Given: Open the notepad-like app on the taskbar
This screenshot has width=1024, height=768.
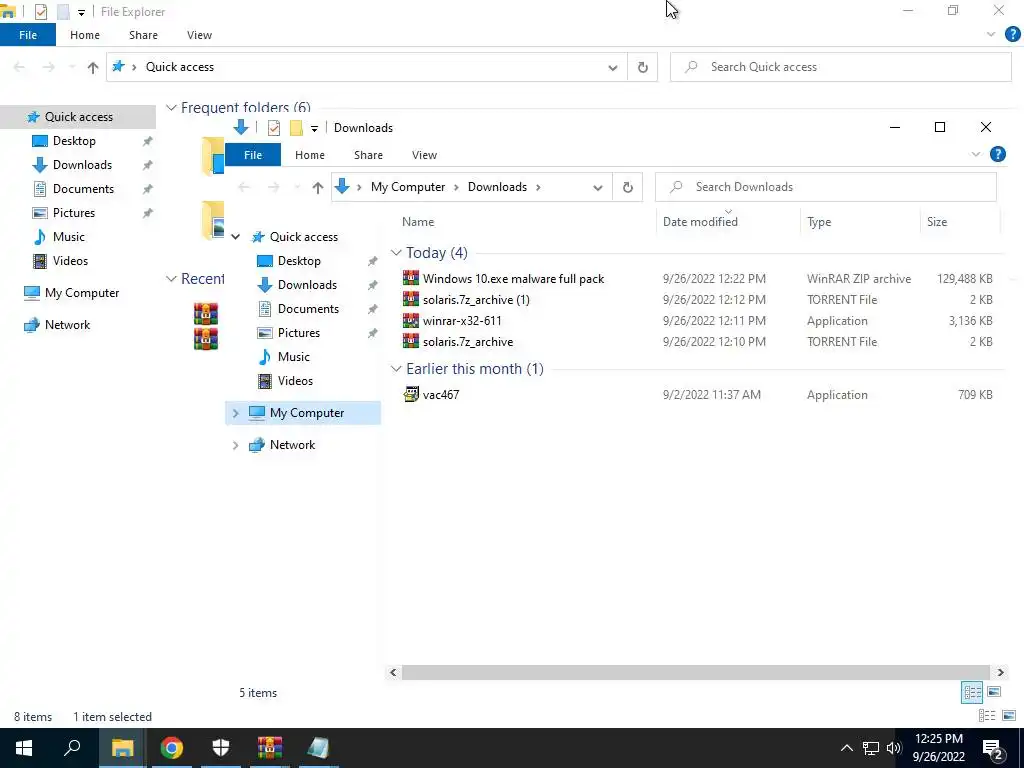Looking at the screenshot, I should pos(318,748).
